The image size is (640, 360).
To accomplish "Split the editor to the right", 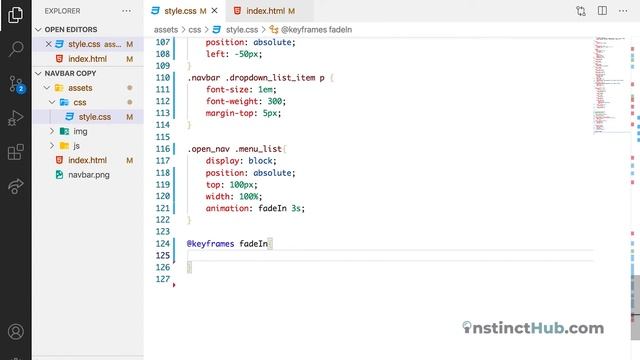I will coord(602,11).
